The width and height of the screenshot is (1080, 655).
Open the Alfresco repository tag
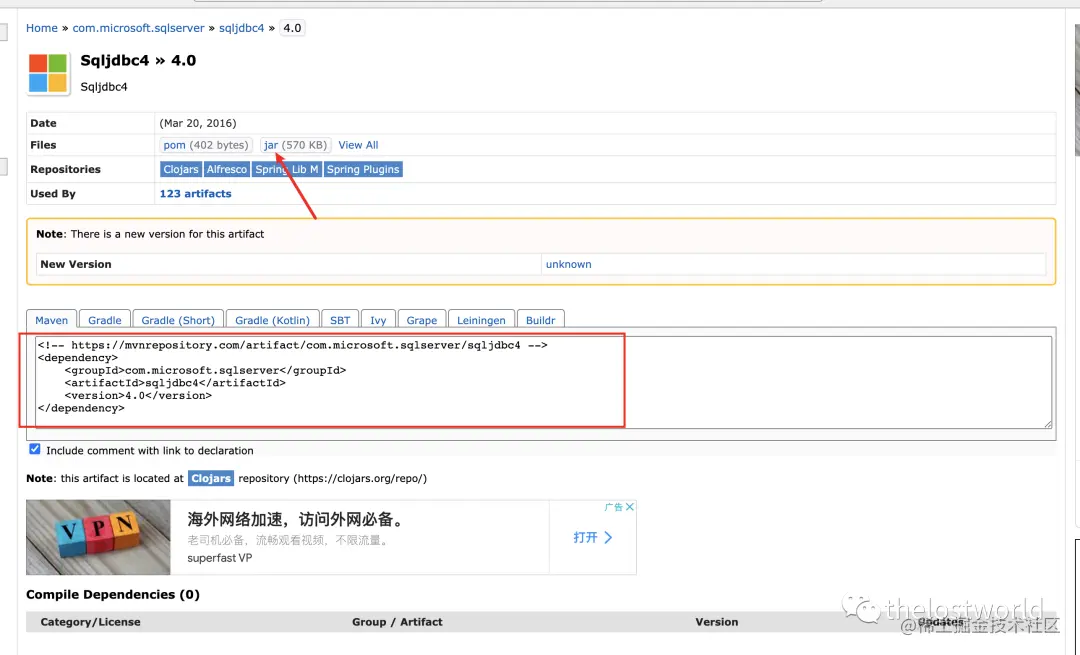227,169
